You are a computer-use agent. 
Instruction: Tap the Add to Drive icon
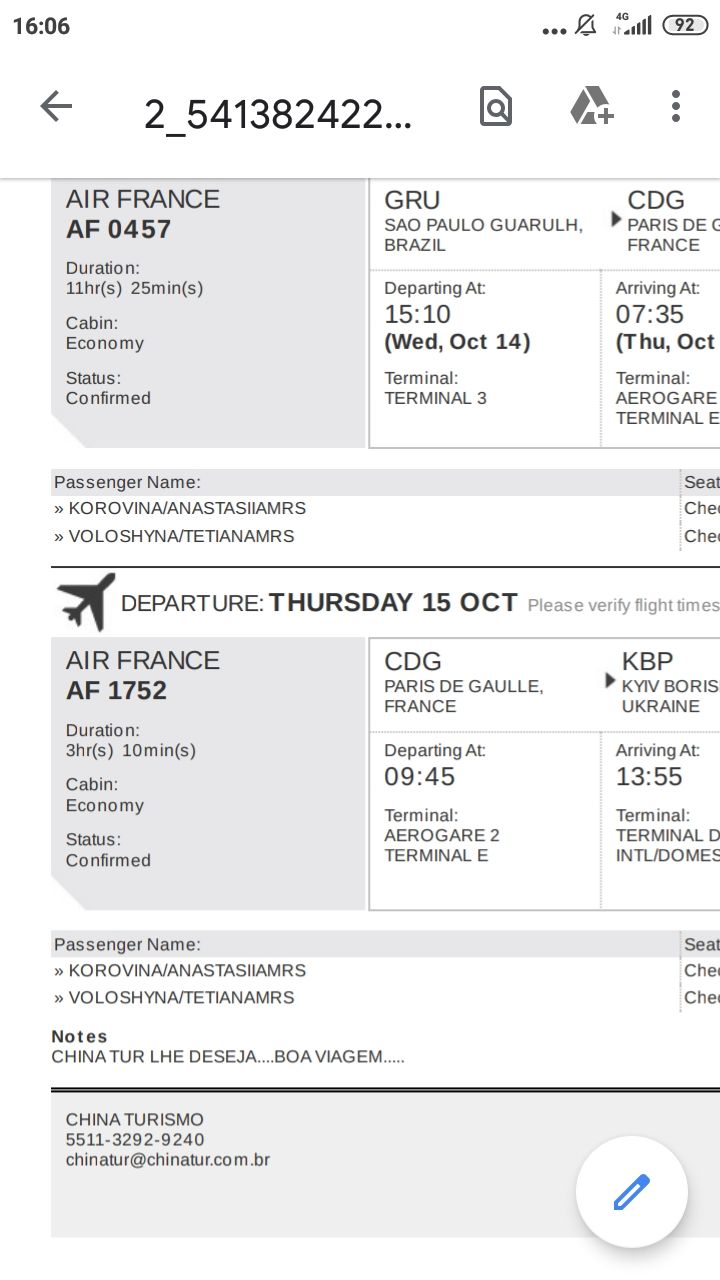point(591,106)
